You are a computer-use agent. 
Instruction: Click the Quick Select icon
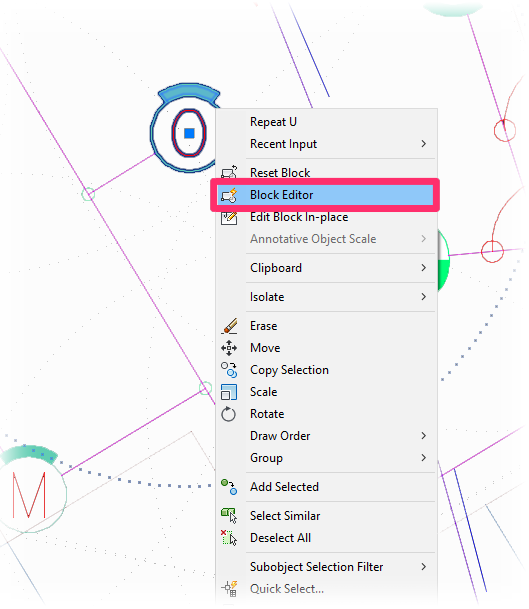point(229,588)
